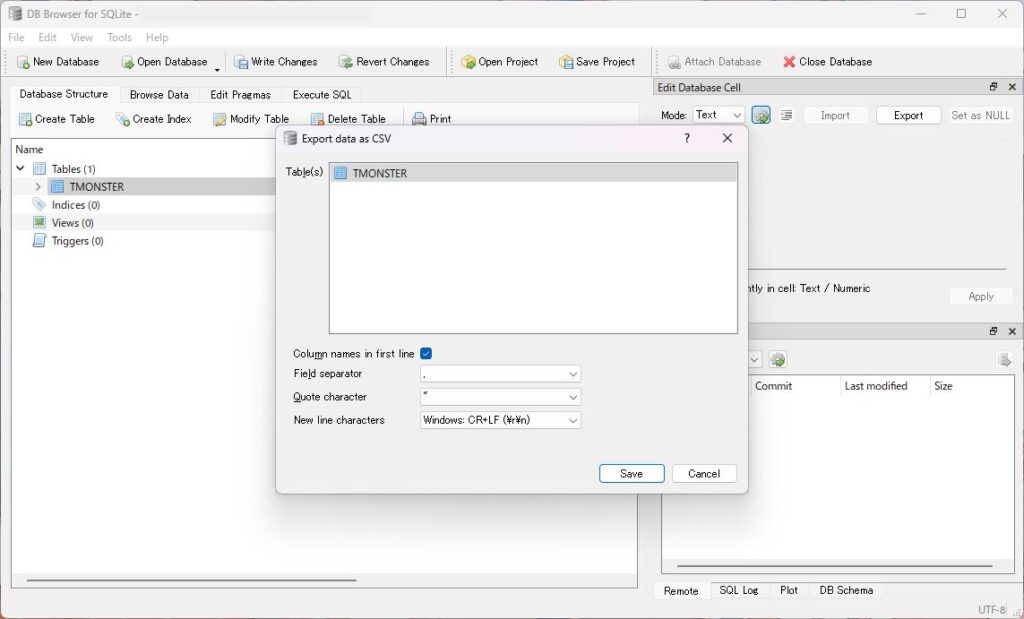Click the Write Changes icon
The image size is (1024, 619).
[241, 62]
